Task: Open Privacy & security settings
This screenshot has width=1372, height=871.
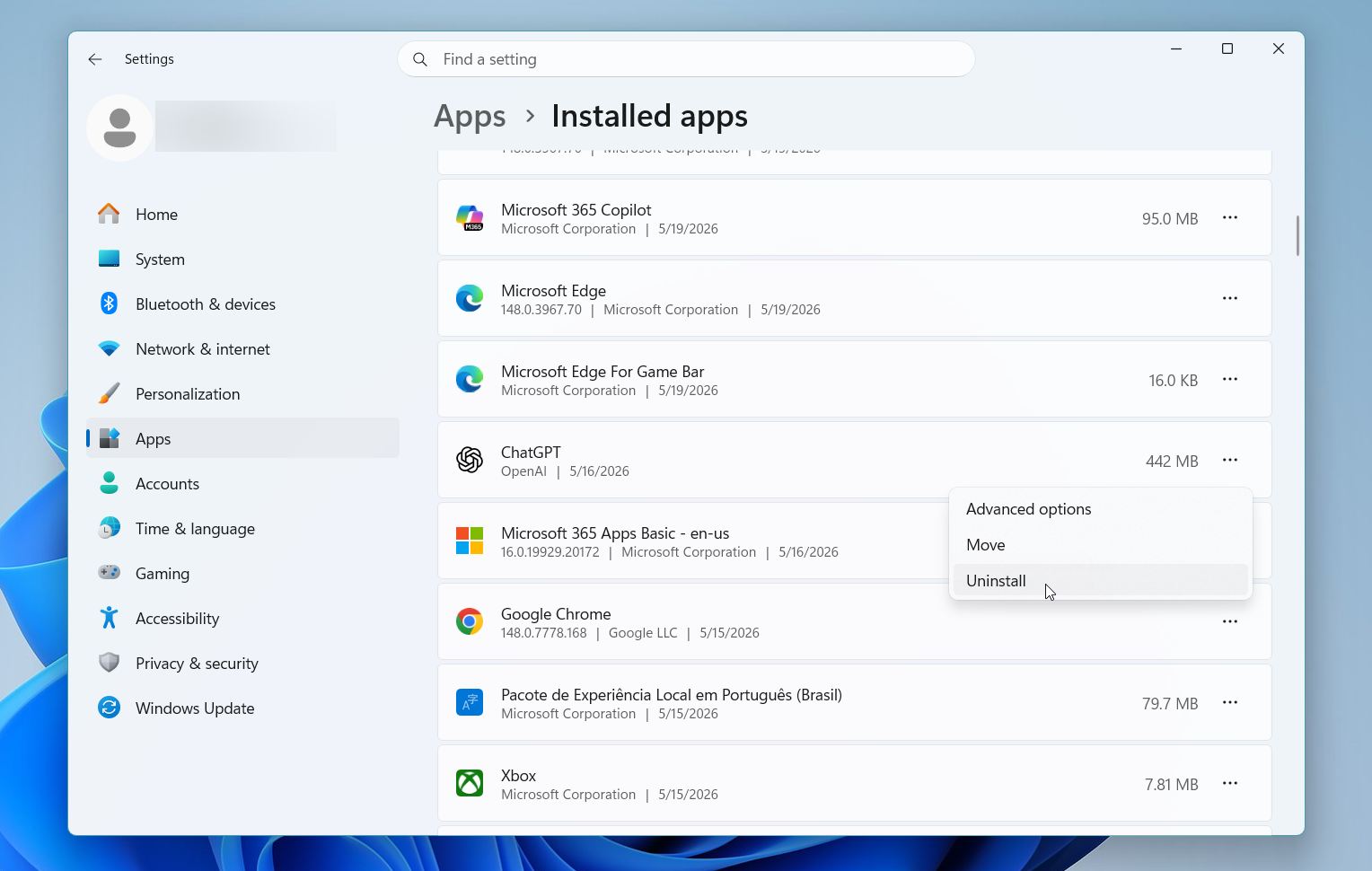Action: tap(242, 663)
